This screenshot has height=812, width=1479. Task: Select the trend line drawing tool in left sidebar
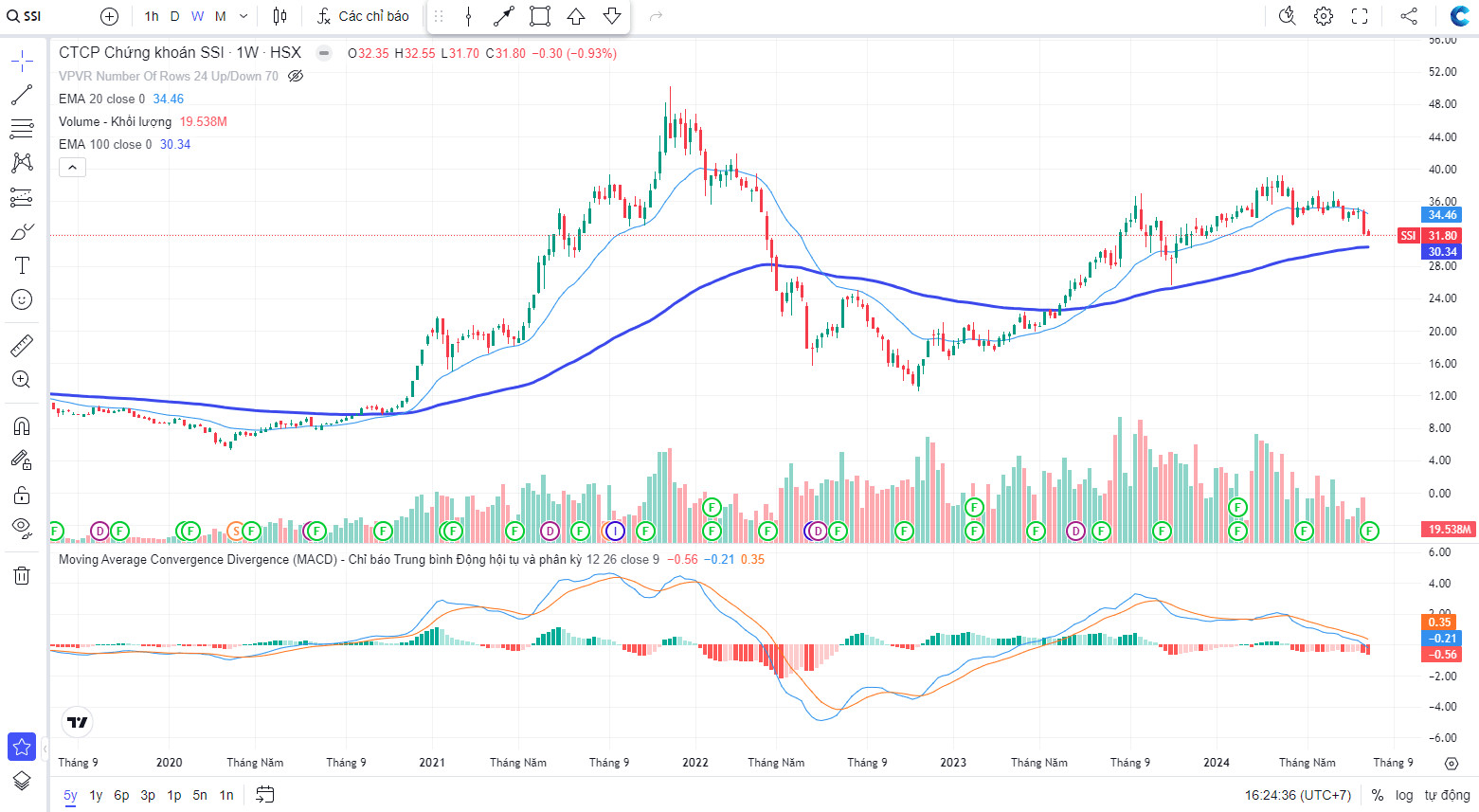click(x=22, y=95)
